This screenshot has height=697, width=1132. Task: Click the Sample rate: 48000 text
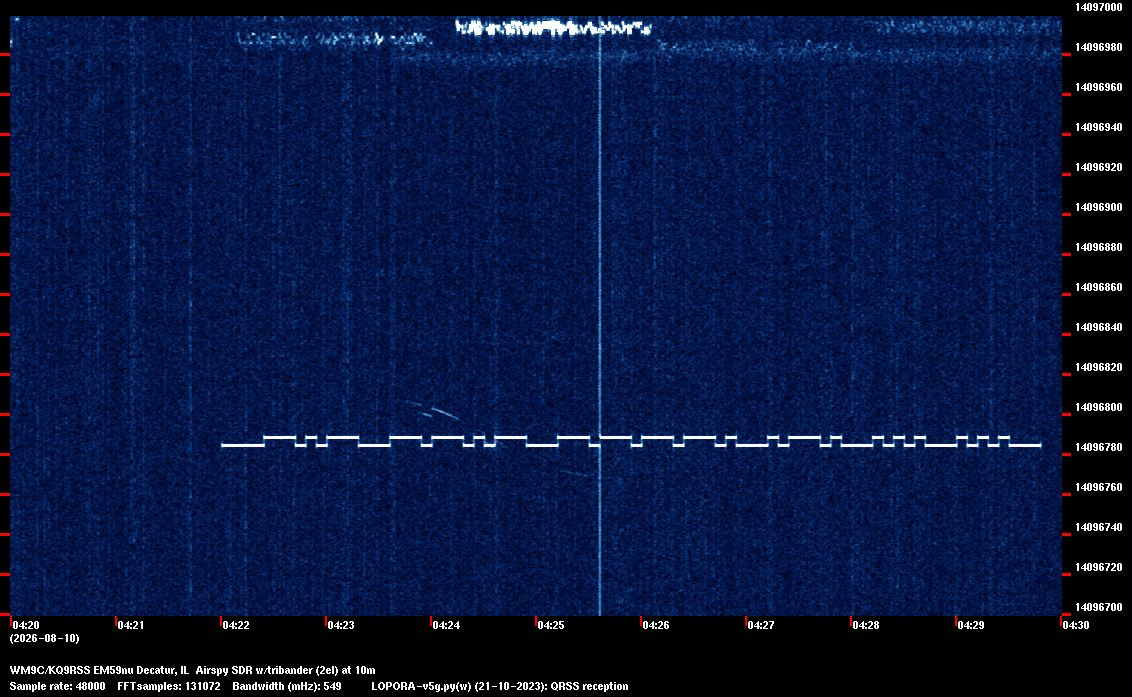point(58,686)
